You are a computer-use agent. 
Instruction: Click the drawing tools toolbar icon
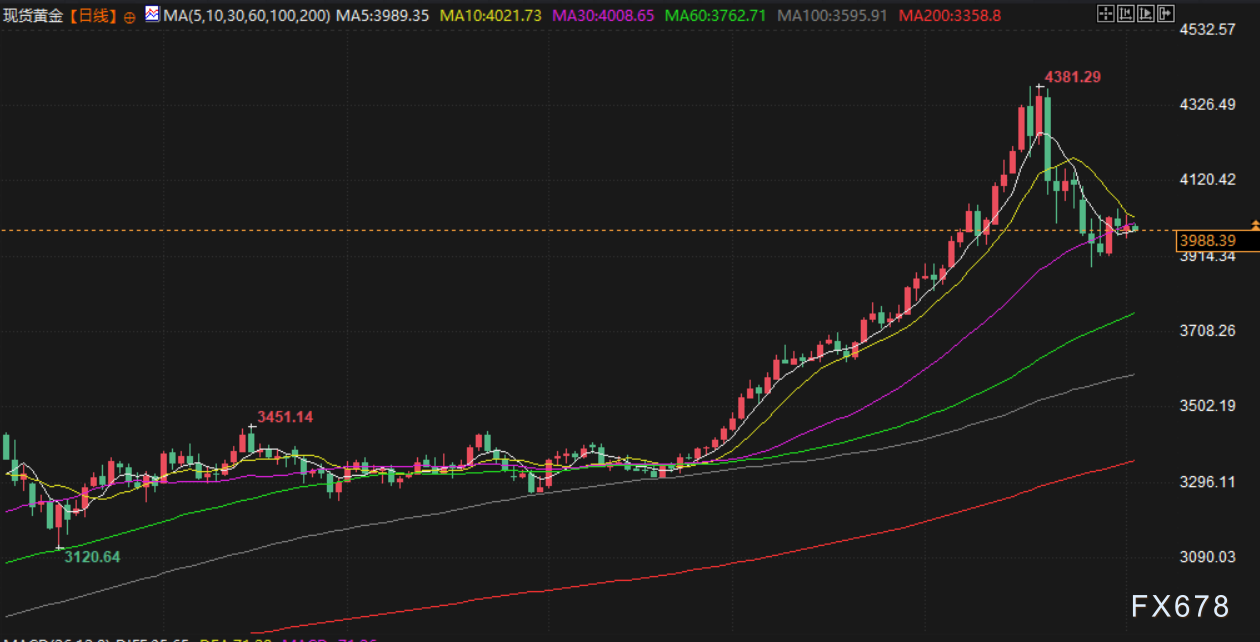(1124, 14)
